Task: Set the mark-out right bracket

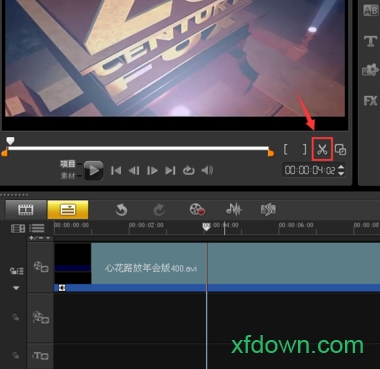Action: 304,149
